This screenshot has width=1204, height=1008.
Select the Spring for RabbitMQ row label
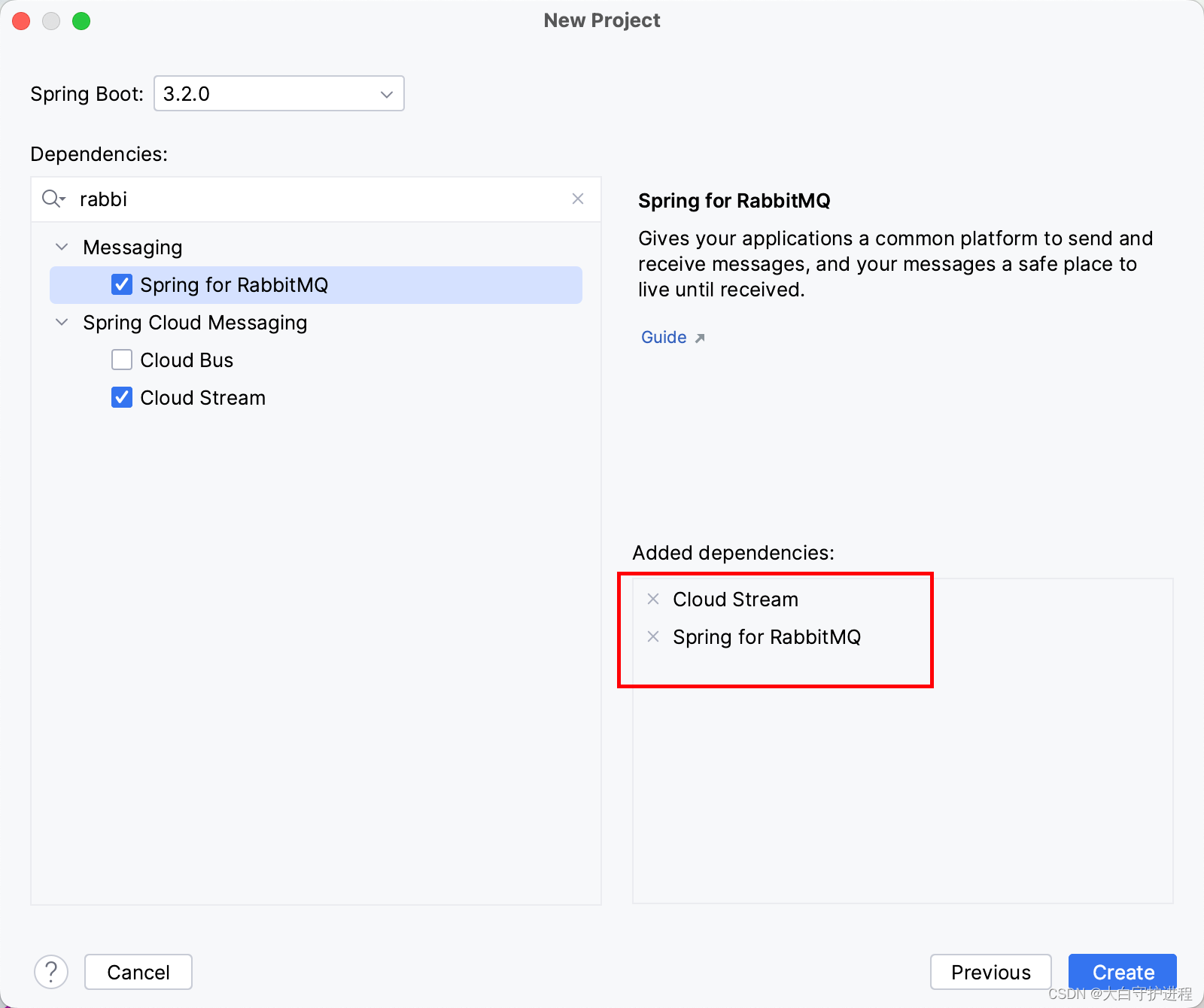point(234,284)
